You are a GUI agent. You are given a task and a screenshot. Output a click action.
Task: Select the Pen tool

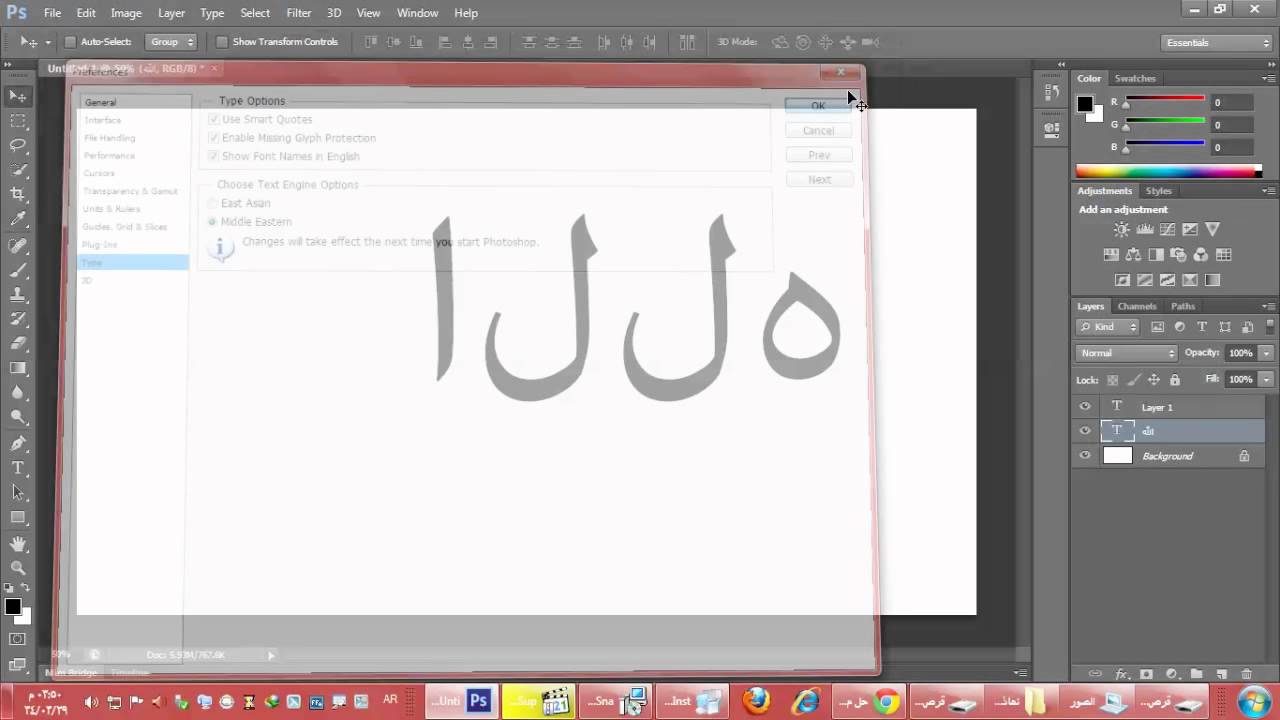[x=18, y=443]
